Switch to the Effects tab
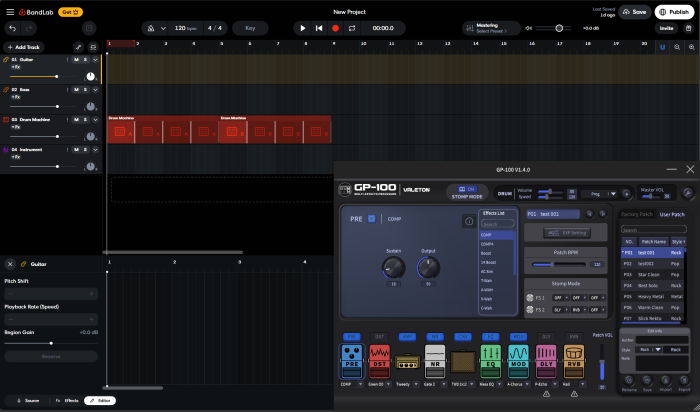The width and height of the screenshot is (700, 412). point(67,400)
